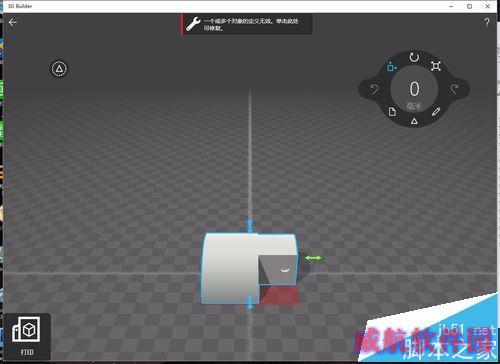The image size is (500, 364).
Task: Click the lower blue move arrow handle
Action: tap(250, 303)
